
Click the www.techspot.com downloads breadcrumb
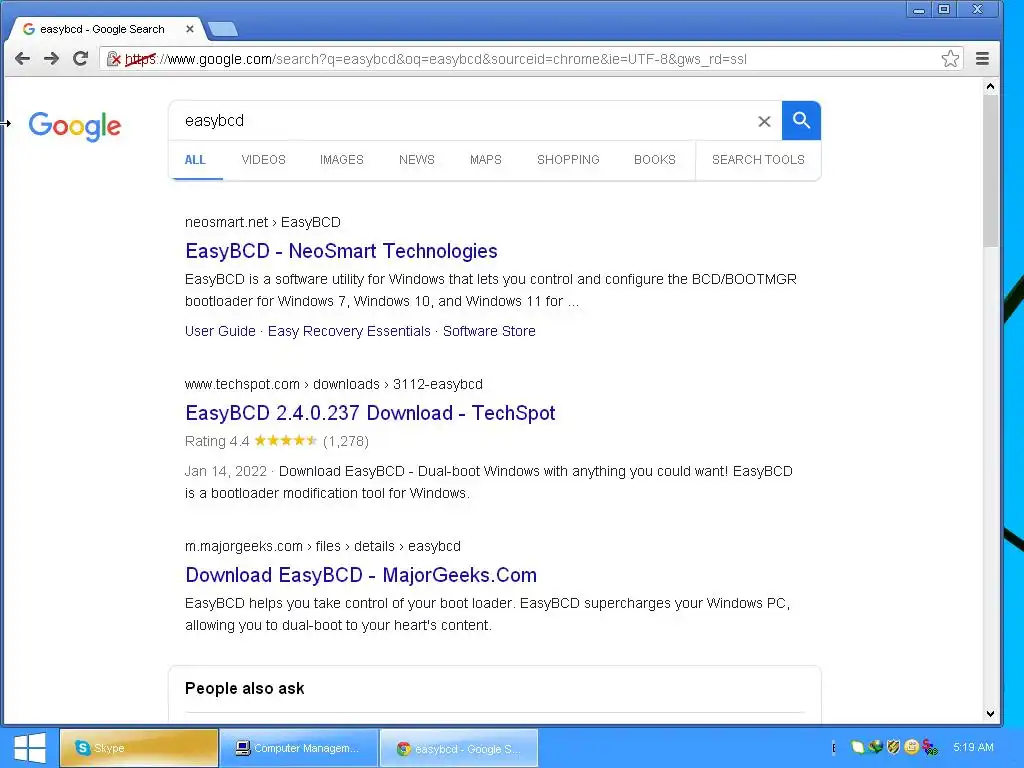(334, 384)
